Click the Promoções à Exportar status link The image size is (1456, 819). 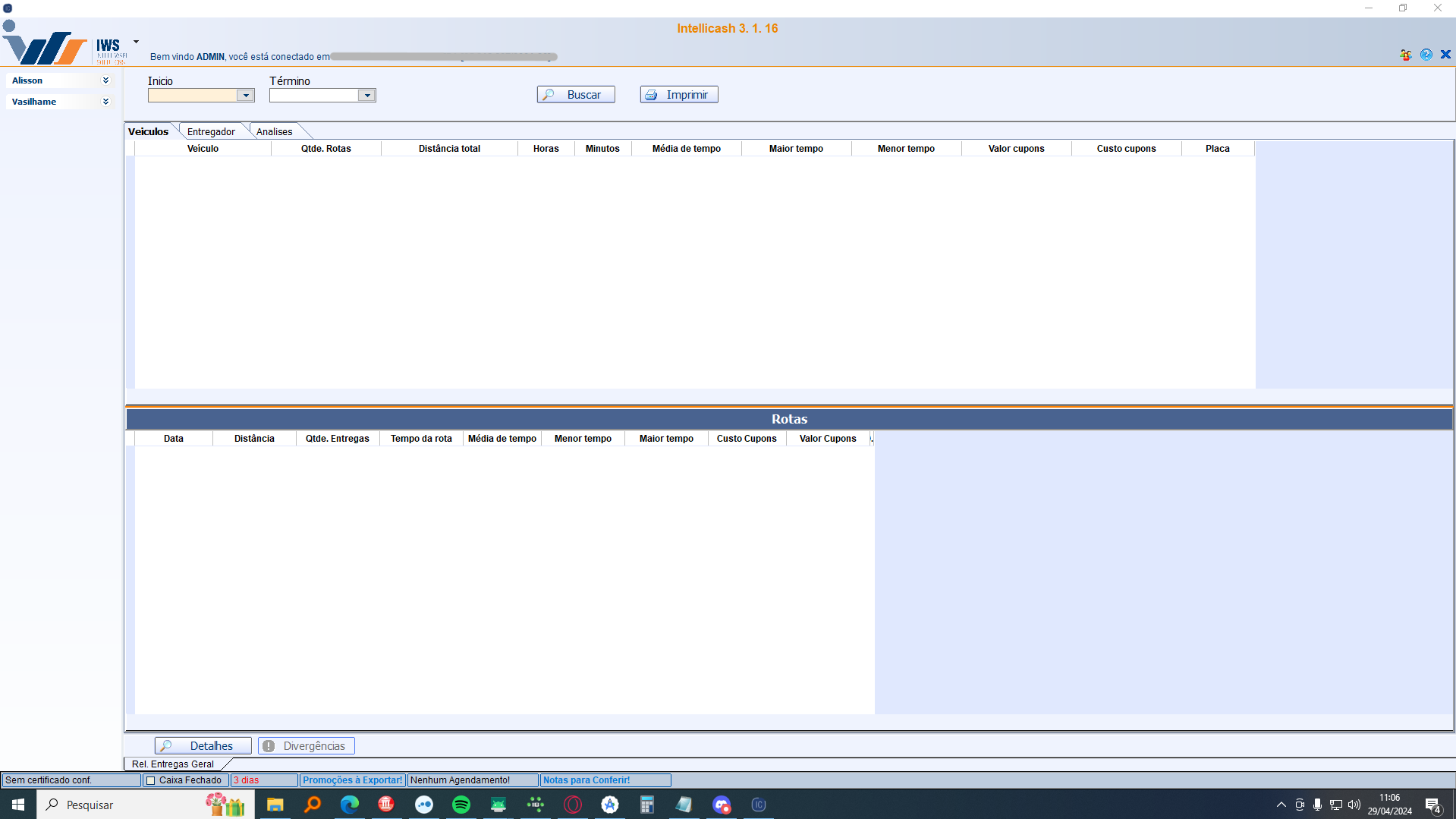(352, 780)
